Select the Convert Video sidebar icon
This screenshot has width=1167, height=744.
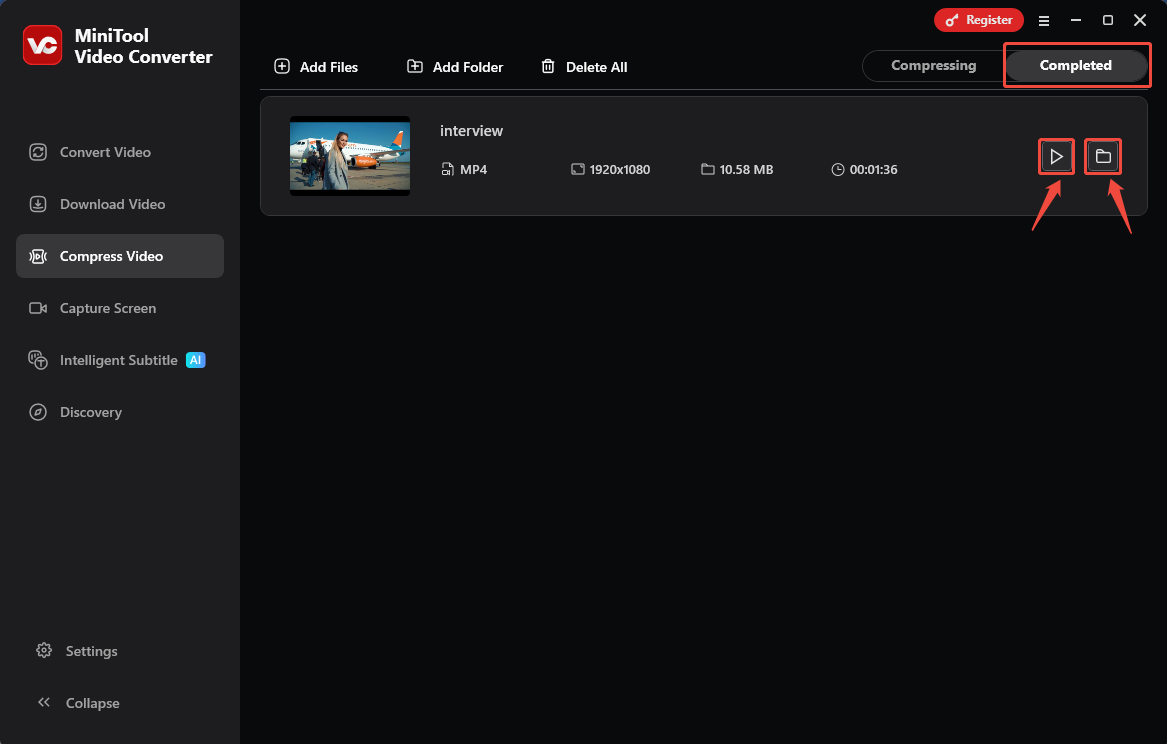(37, 152)
